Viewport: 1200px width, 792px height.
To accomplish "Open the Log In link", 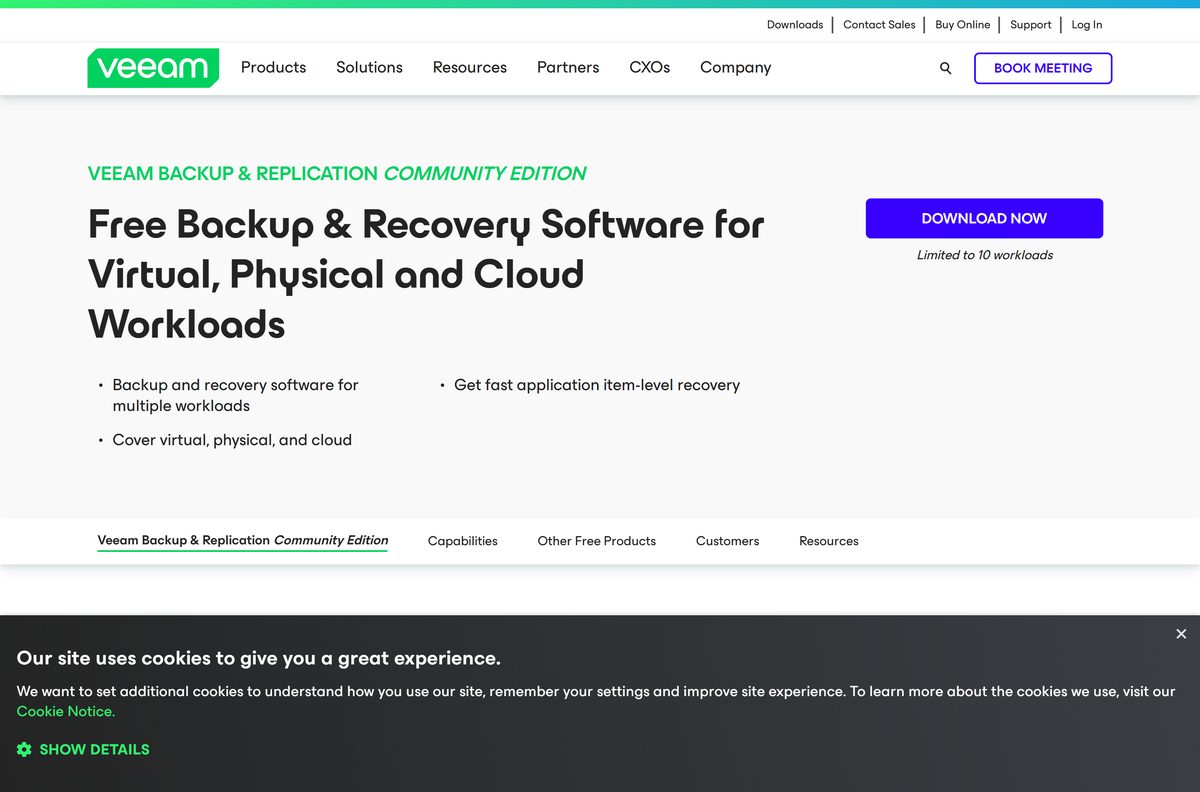I will click(1087, 25).
